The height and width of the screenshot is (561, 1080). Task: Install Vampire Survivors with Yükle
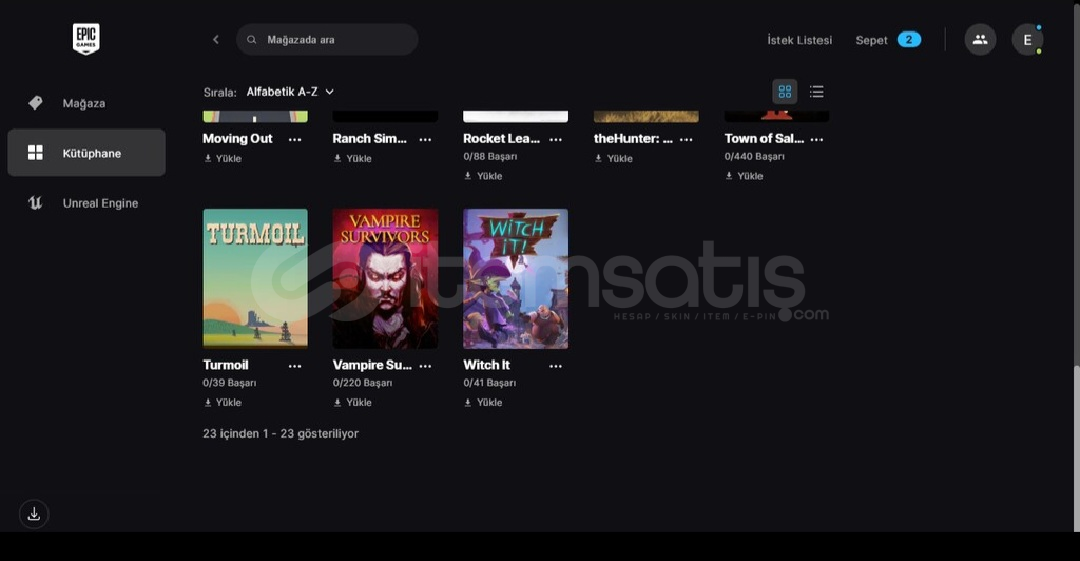pyautogui.click(x=353, y=402)
